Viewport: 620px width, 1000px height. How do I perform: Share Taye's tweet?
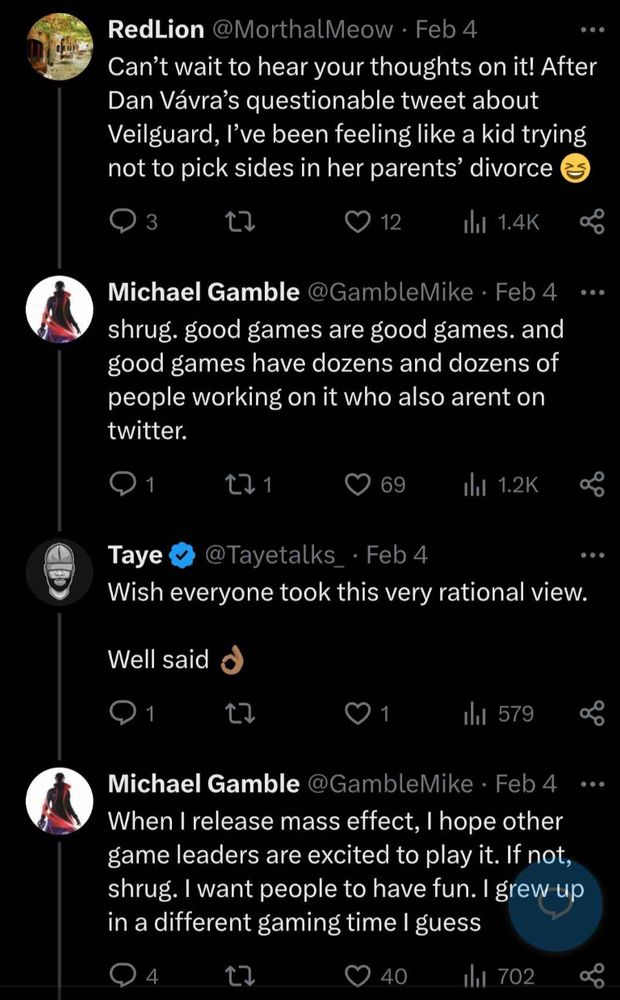point(592,713)
